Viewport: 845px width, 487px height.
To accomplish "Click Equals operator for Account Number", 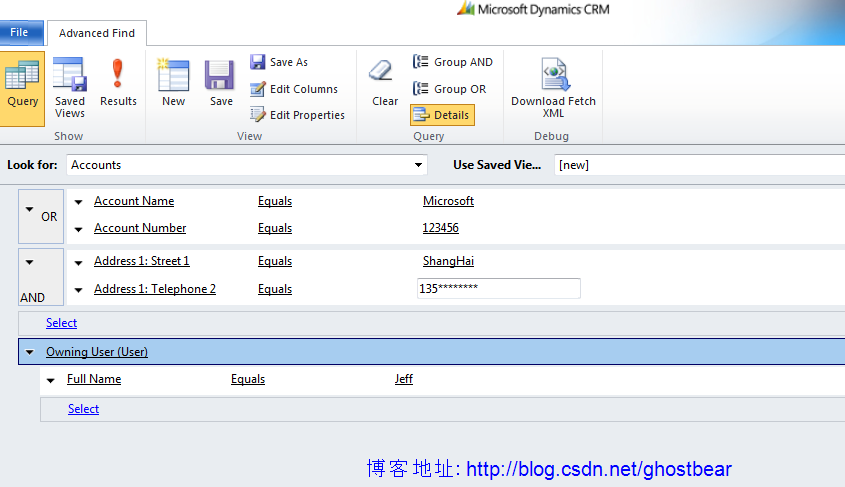I will [275, 228].
